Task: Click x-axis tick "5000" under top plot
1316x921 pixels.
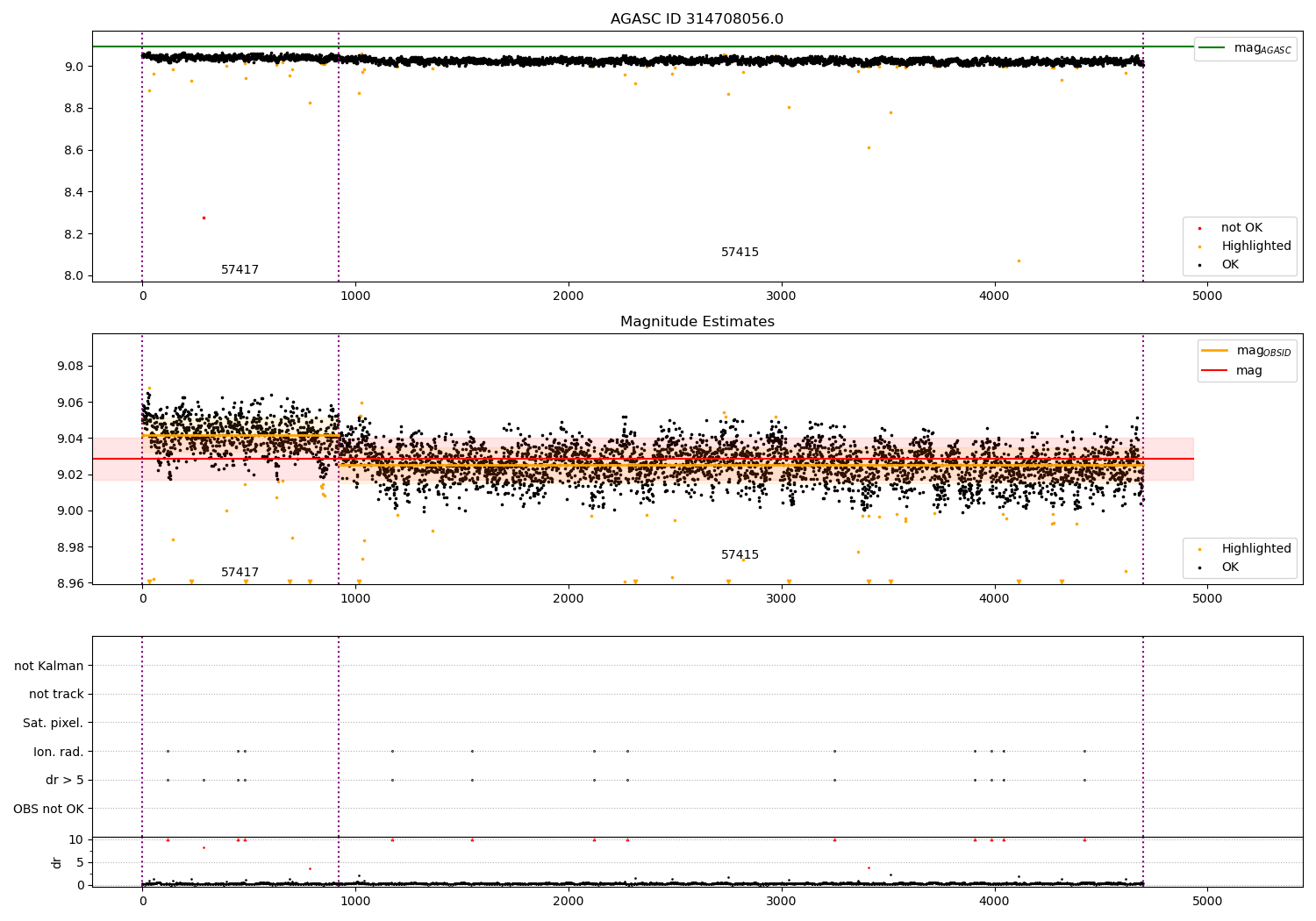Action: (x=1207, y=296)
